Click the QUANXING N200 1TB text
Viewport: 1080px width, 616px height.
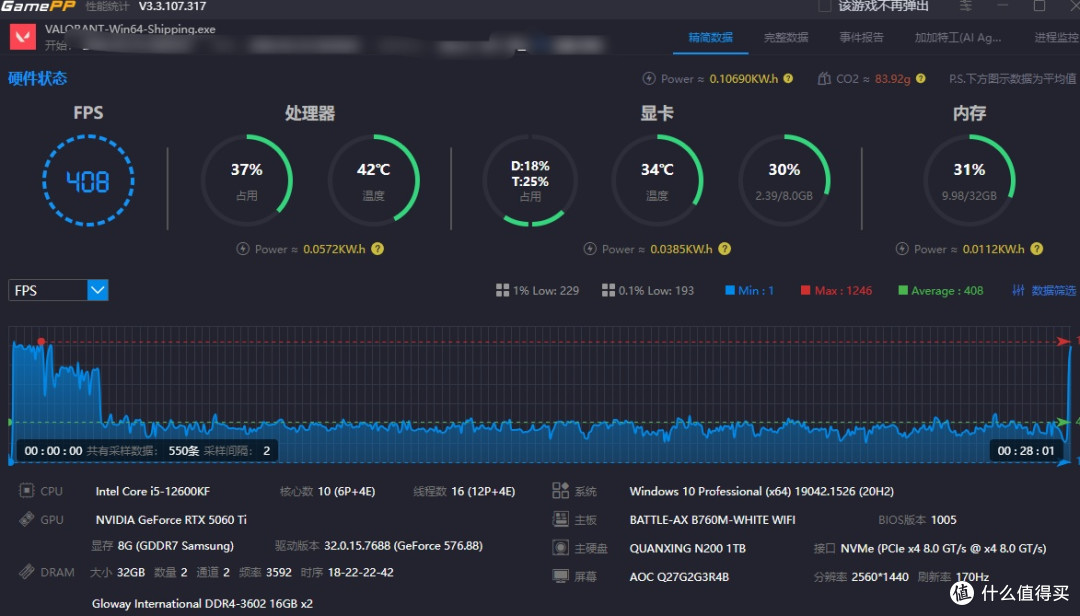pyautogui.click(x=687, y=548)
